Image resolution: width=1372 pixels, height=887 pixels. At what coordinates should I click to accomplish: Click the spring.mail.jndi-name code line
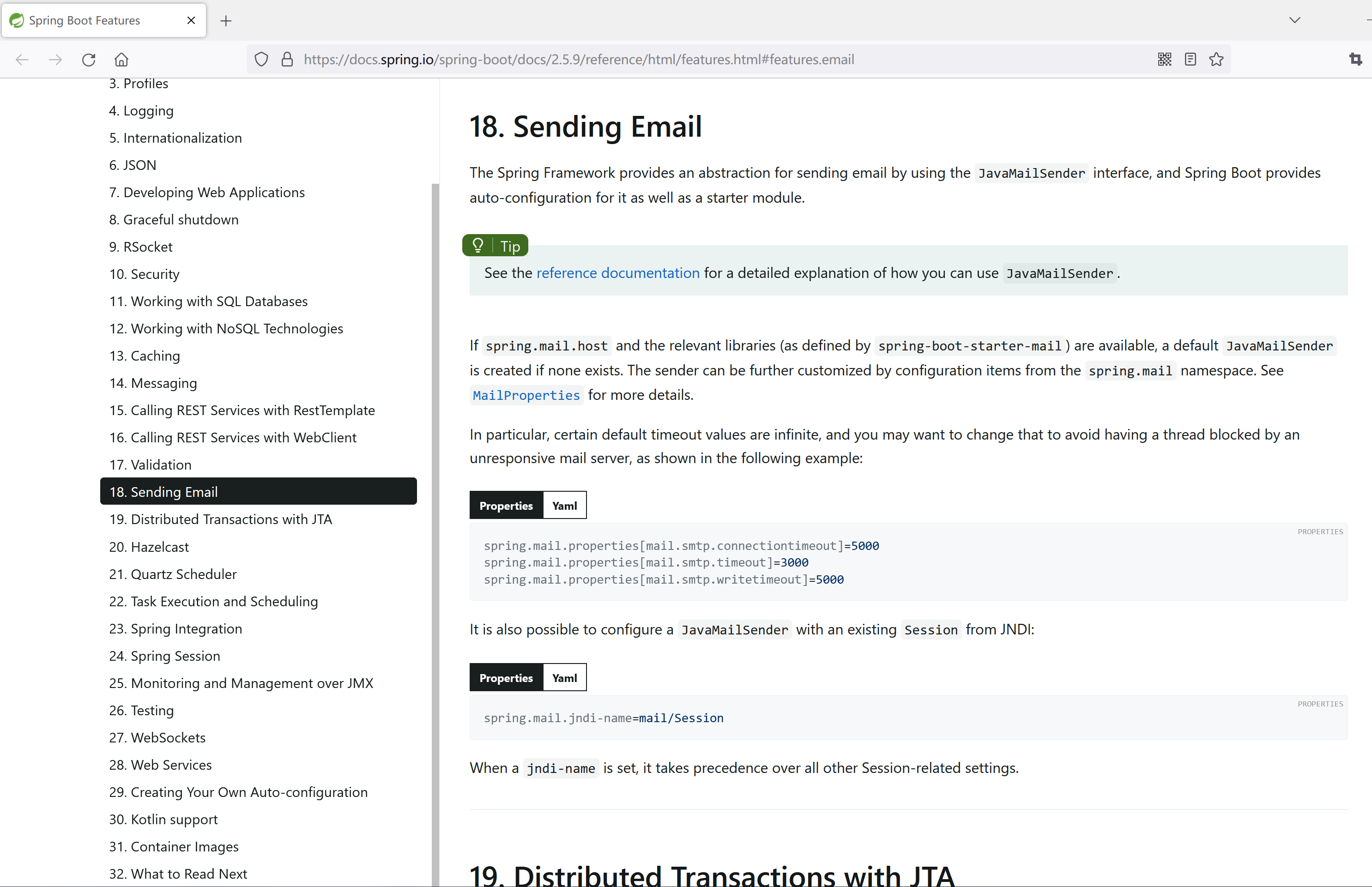coord(604,718)
